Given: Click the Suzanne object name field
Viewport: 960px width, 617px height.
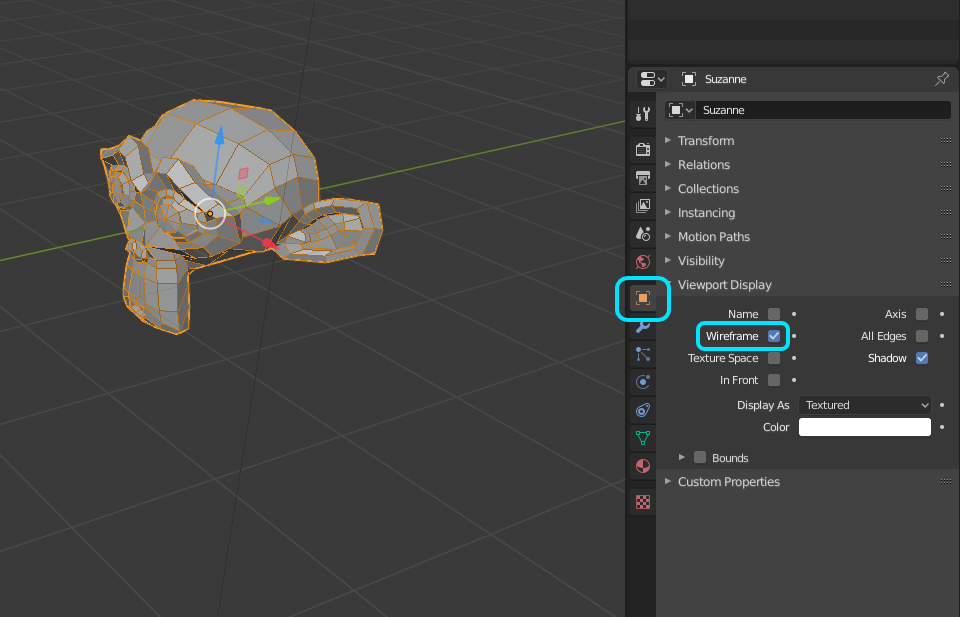Looking at the screenshot, I should pos(823,110).
